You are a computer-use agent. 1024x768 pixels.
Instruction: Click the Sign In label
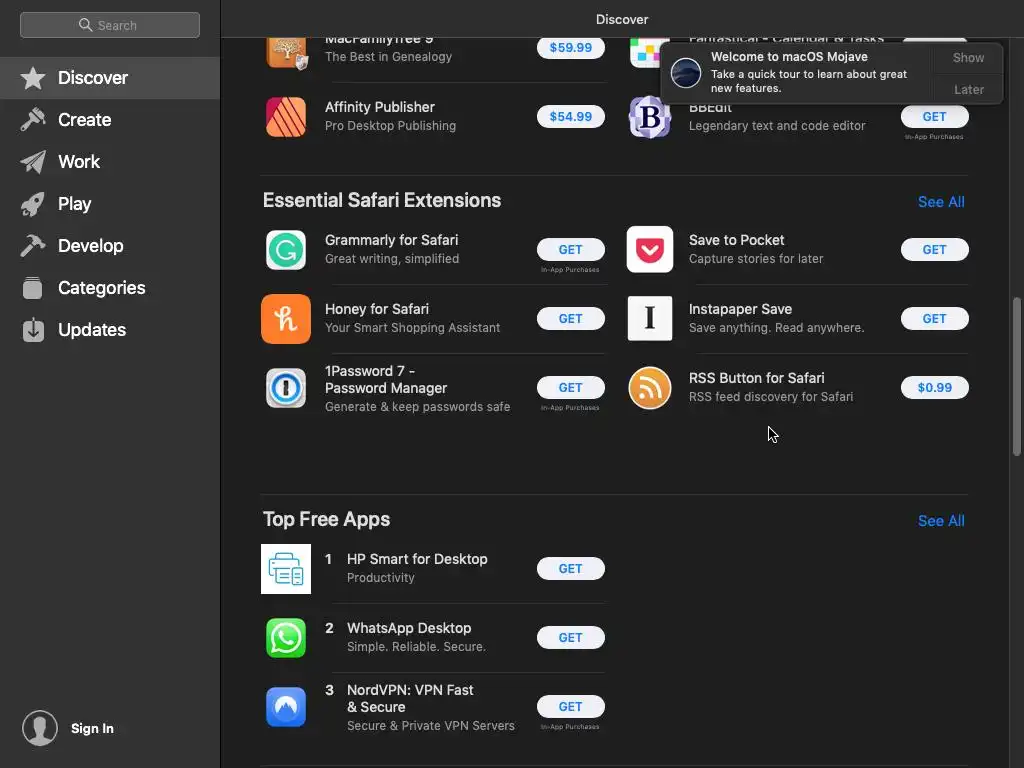coord(92,728)
